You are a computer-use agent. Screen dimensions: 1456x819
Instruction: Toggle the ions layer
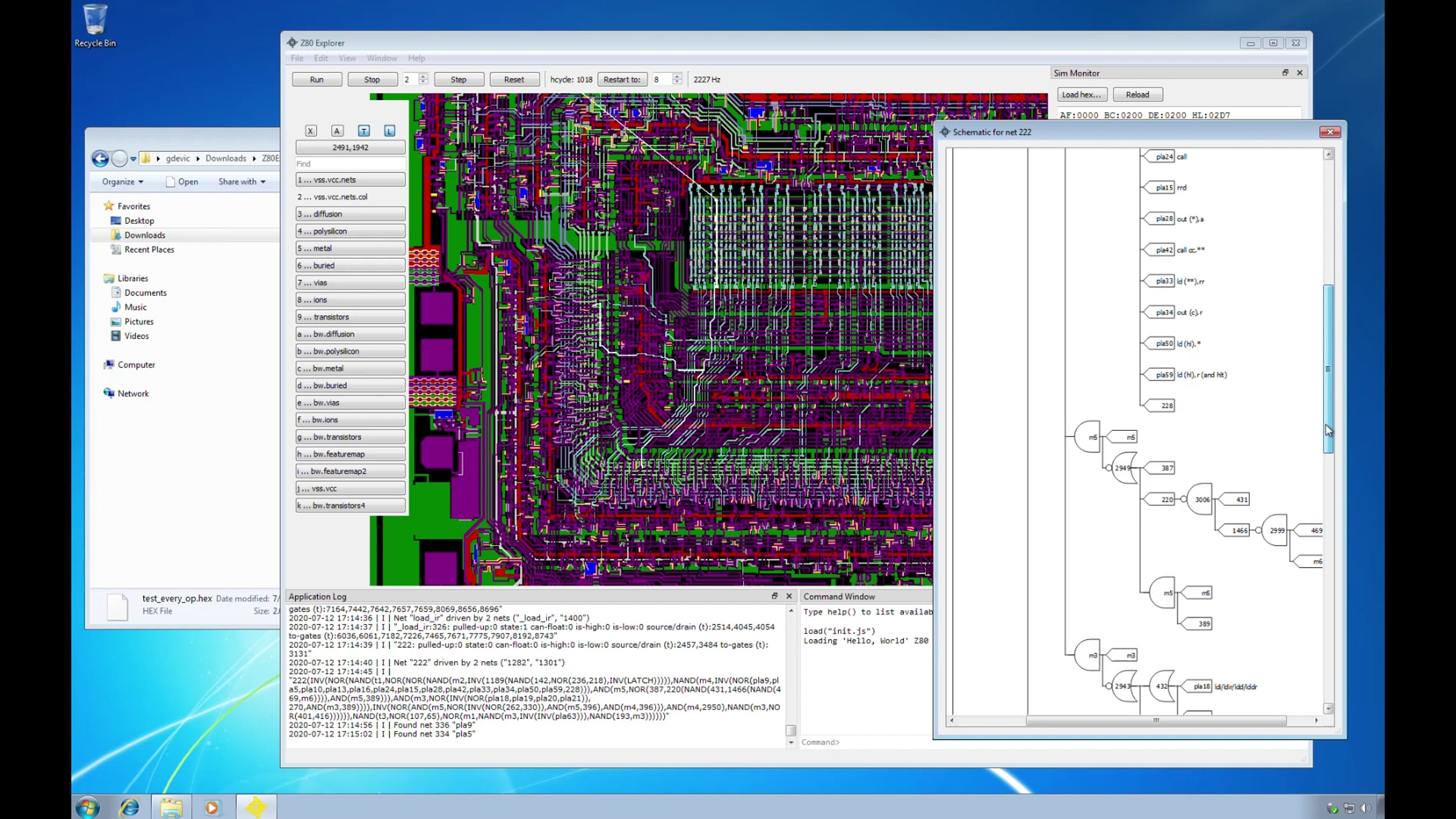point(350,300)
